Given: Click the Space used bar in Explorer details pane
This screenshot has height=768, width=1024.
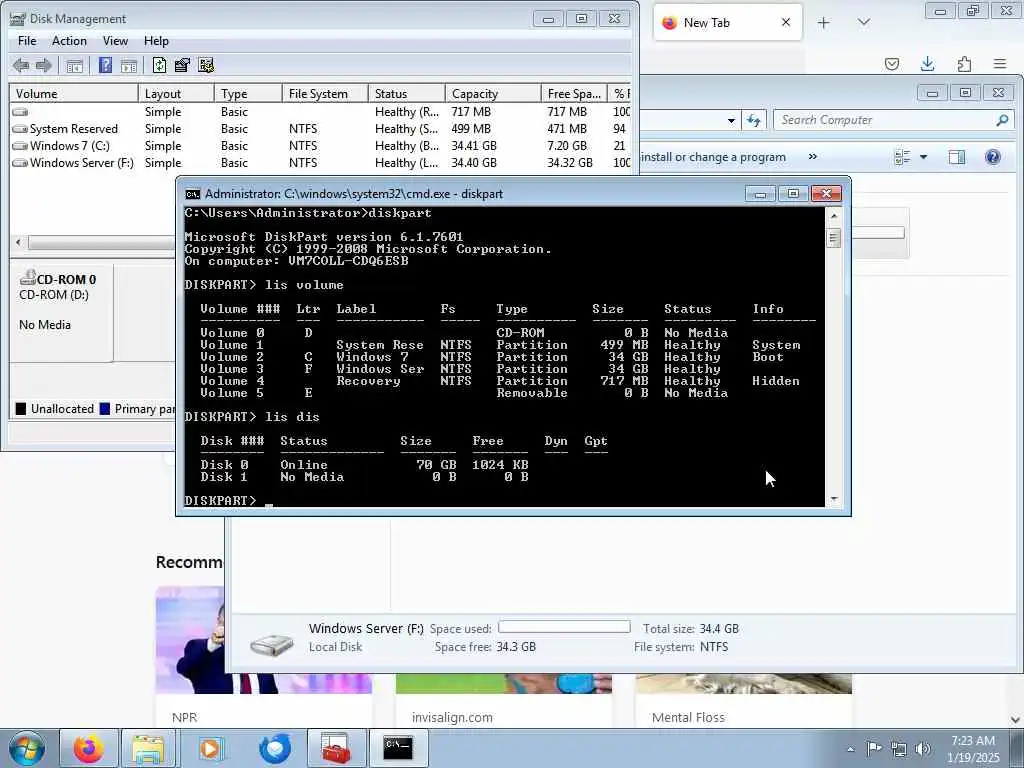Looking at the screenshot, I should (x=564, y=627).
